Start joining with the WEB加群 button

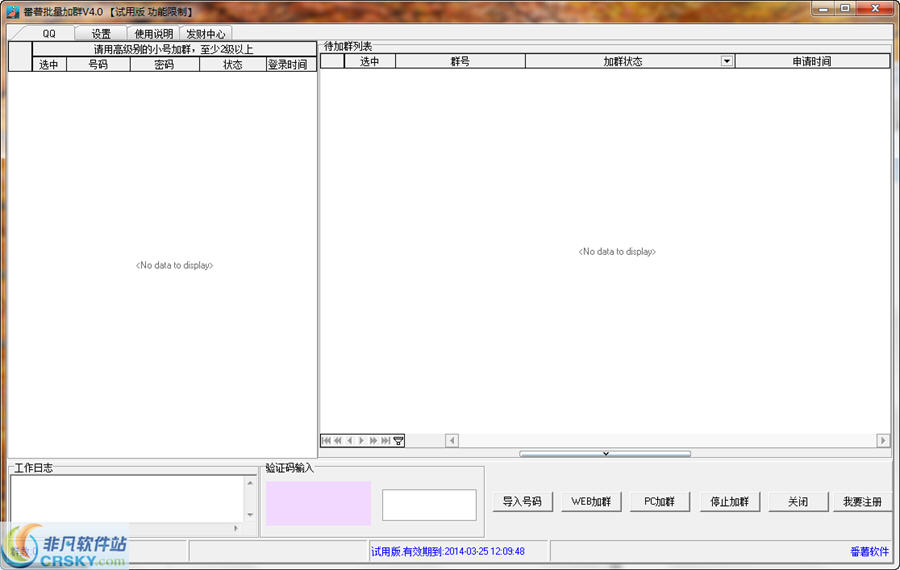pos(591,502)
